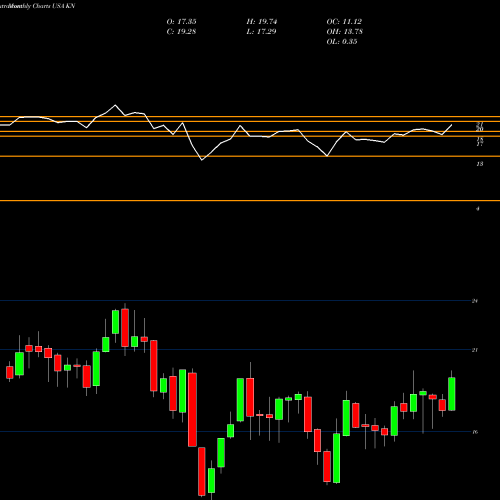This screenshot has height=500, width=500.
Task: Click the 21 price axis label
Action: click(x=475, y=350)
